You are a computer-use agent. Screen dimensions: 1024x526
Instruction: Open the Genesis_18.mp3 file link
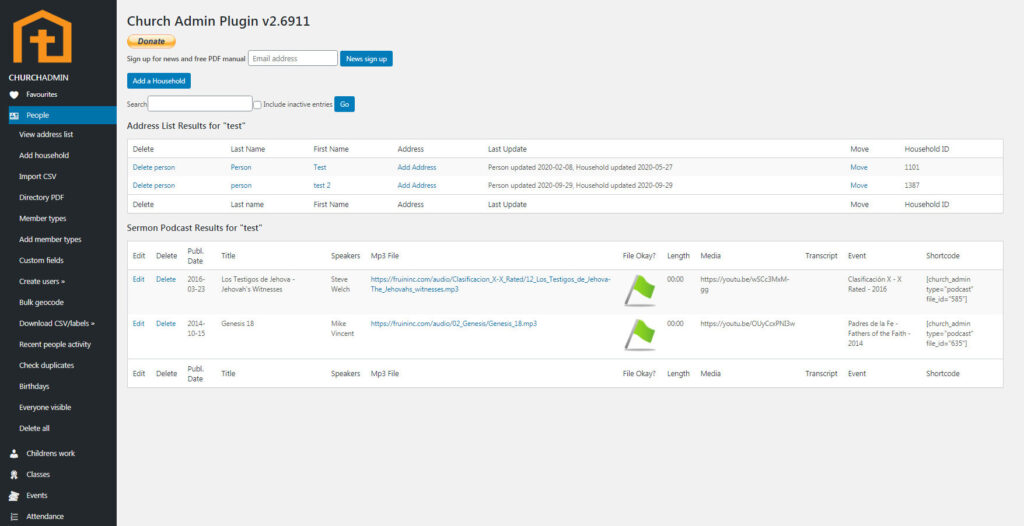point(453,324)
